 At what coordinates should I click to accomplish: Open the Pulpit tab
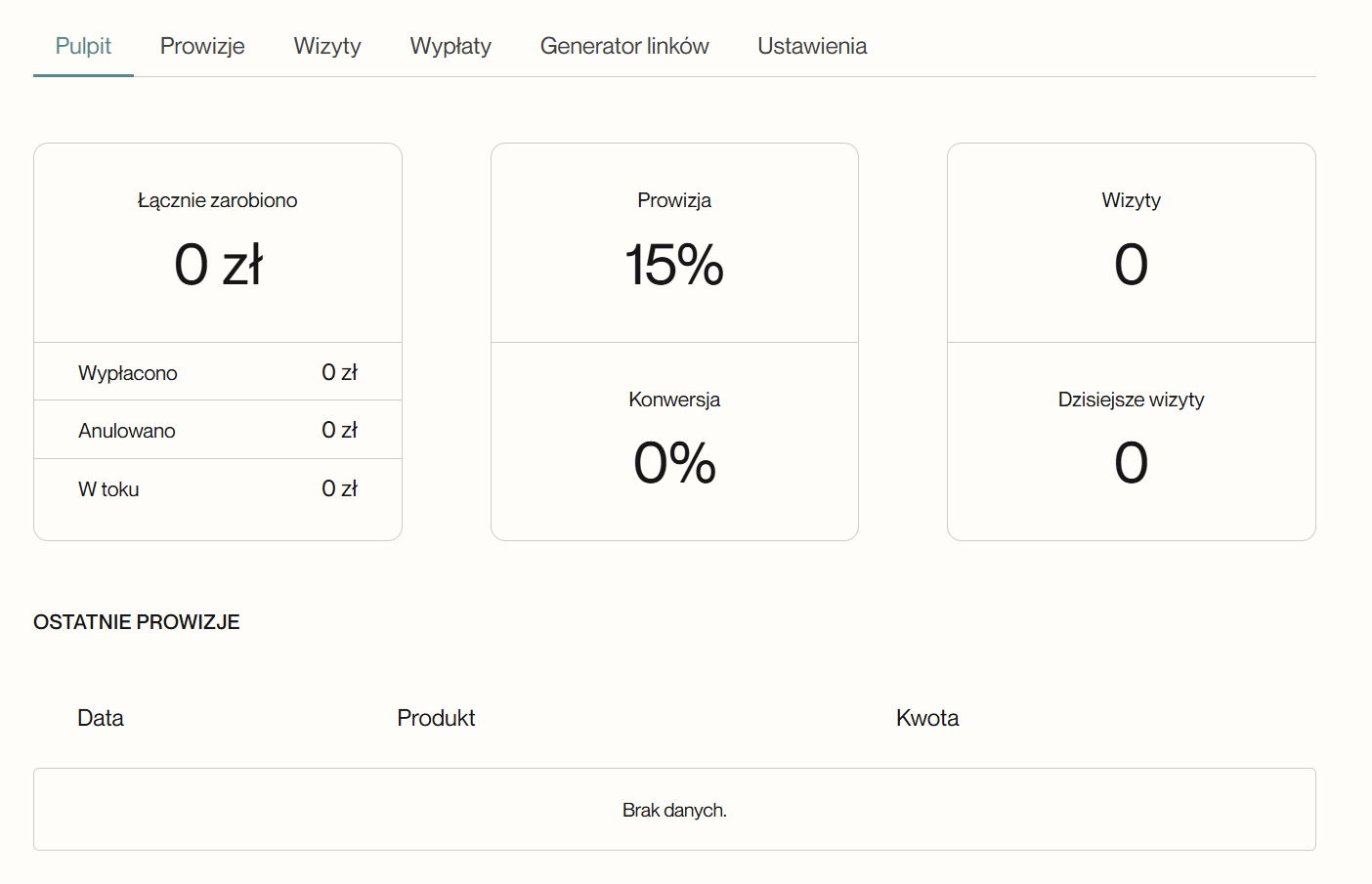pyautogui.click(x=83, y=46)
